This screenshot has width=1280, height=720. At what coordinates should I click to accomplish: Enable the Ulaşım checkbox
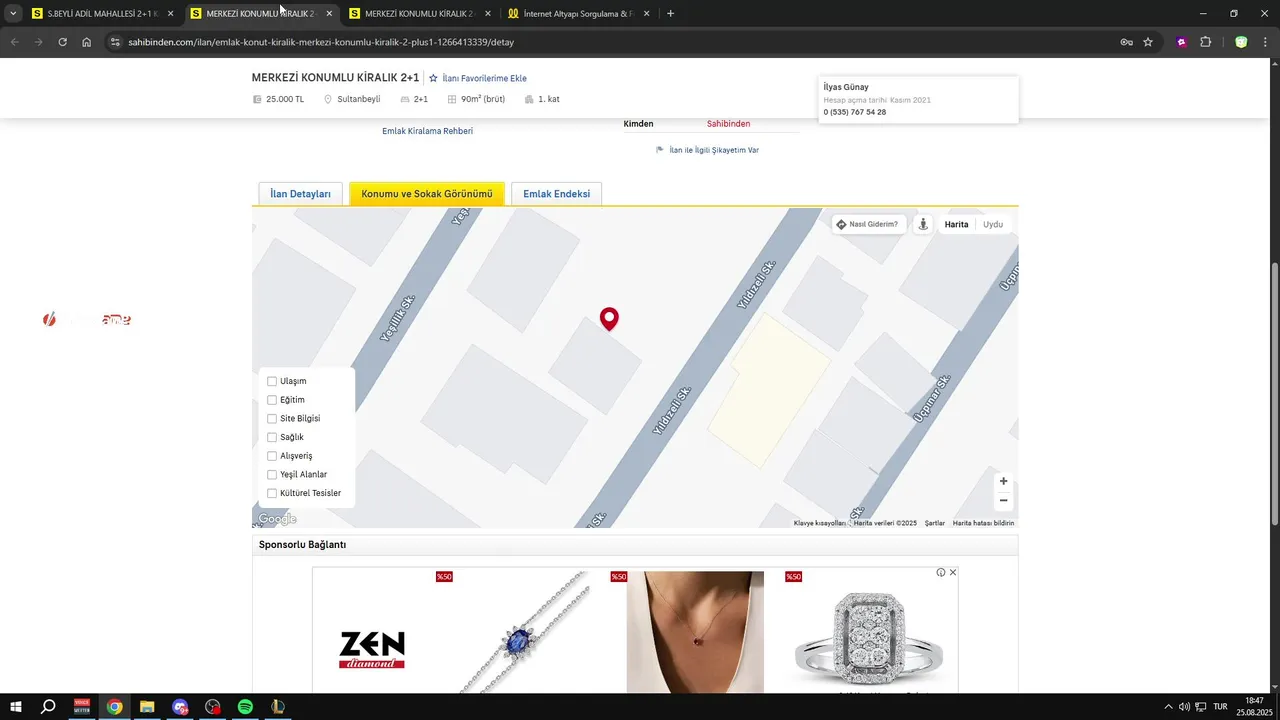pos(272,381)
